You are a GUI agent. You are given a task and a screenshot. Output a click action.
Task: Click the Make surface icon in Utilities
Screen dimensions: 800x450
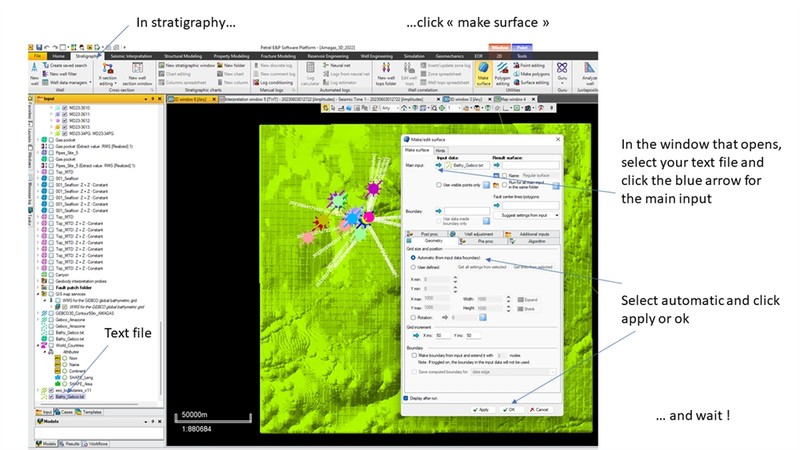(x=483, y=73)
